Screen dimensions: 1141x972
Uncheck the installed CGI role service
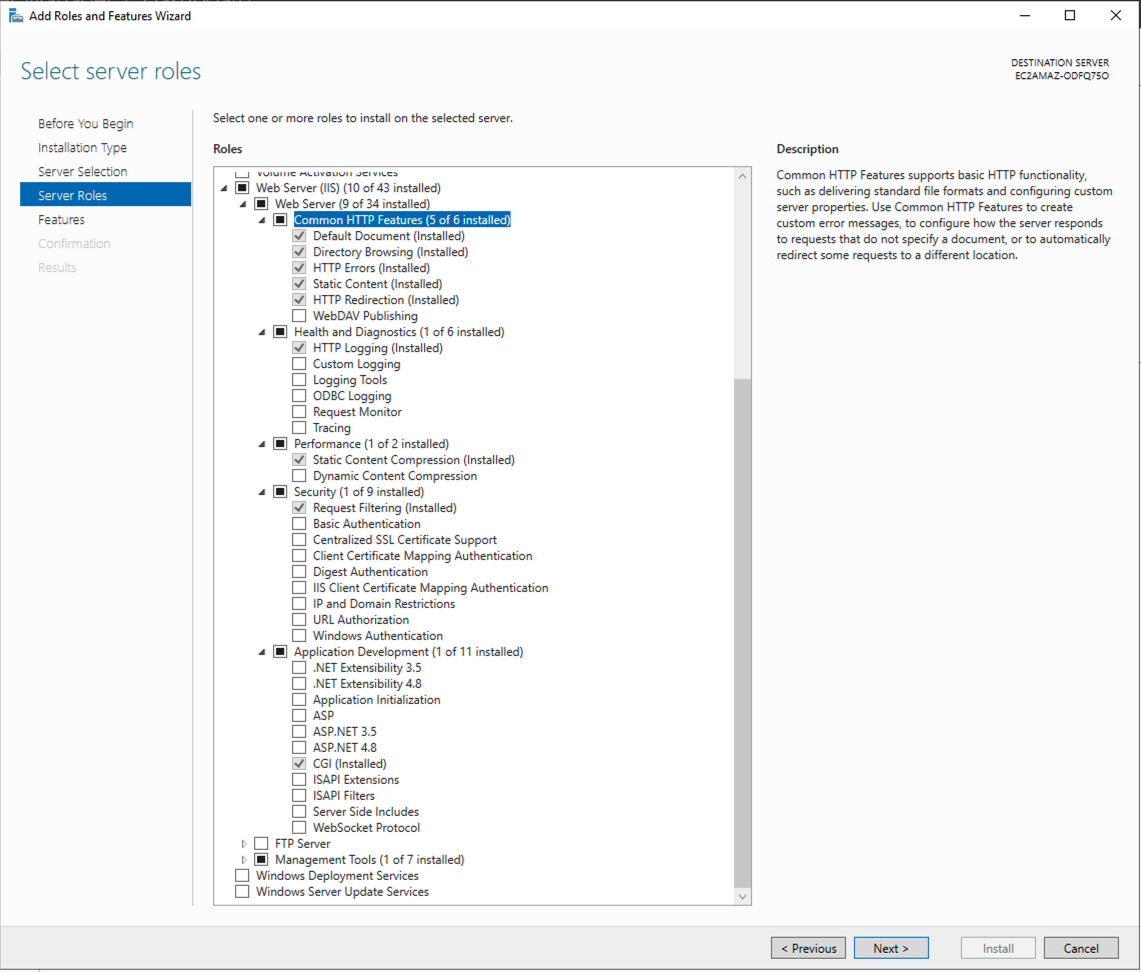(x=298, y=763)
